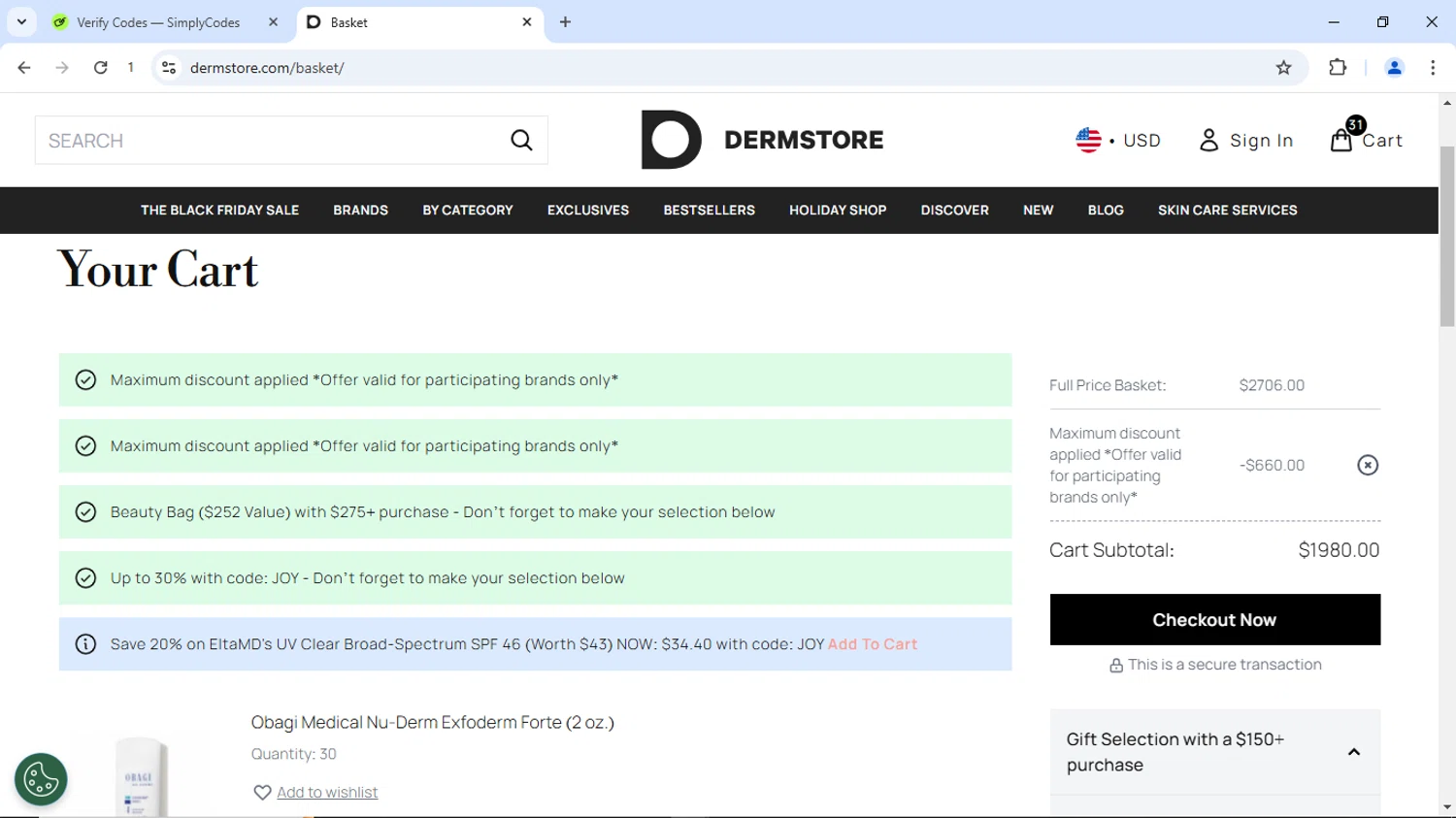The image size is (1456, 818).
Task: Open the Discover menu
Action: 955,211
